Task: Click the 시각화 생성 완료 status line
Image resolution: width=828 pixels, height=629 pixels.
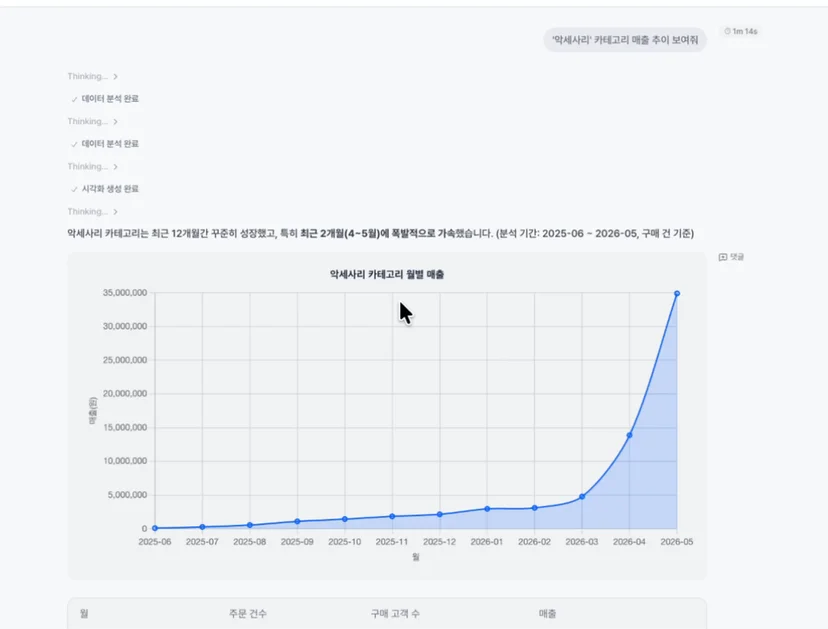Action: (105, 189)
